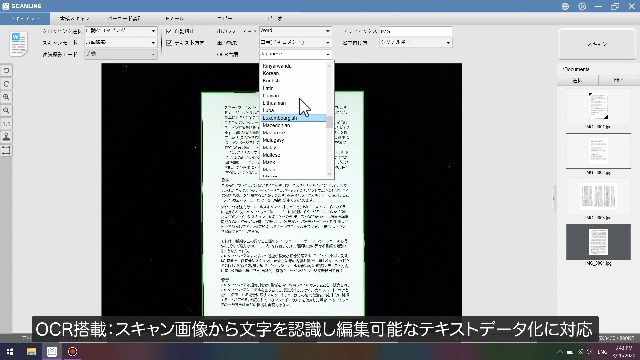The width and height of the screenshot is (640, 360).
Task: Open the second document thumbnail
Action: (598, 151)
